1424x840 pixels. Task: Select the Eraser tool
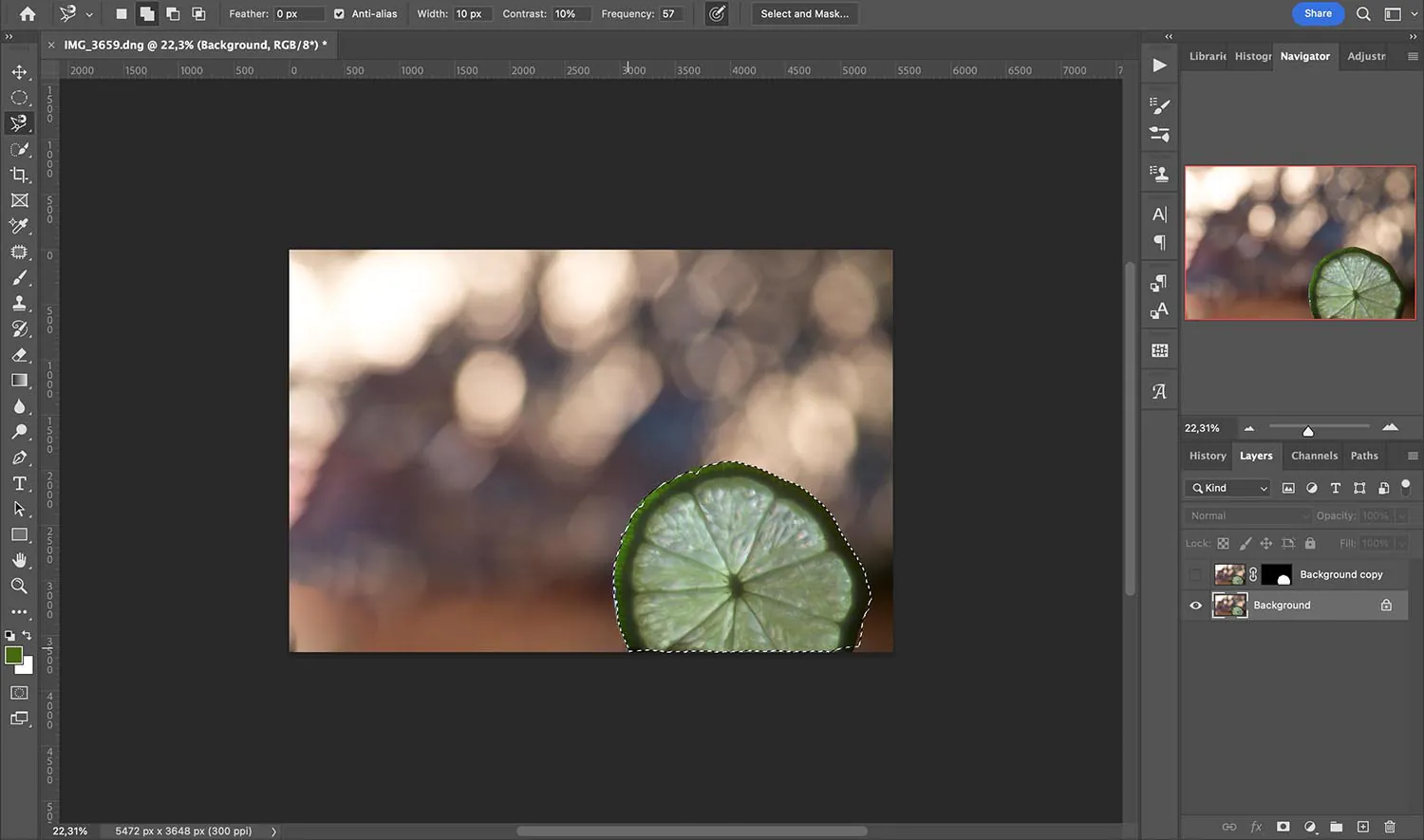(19, 355)
